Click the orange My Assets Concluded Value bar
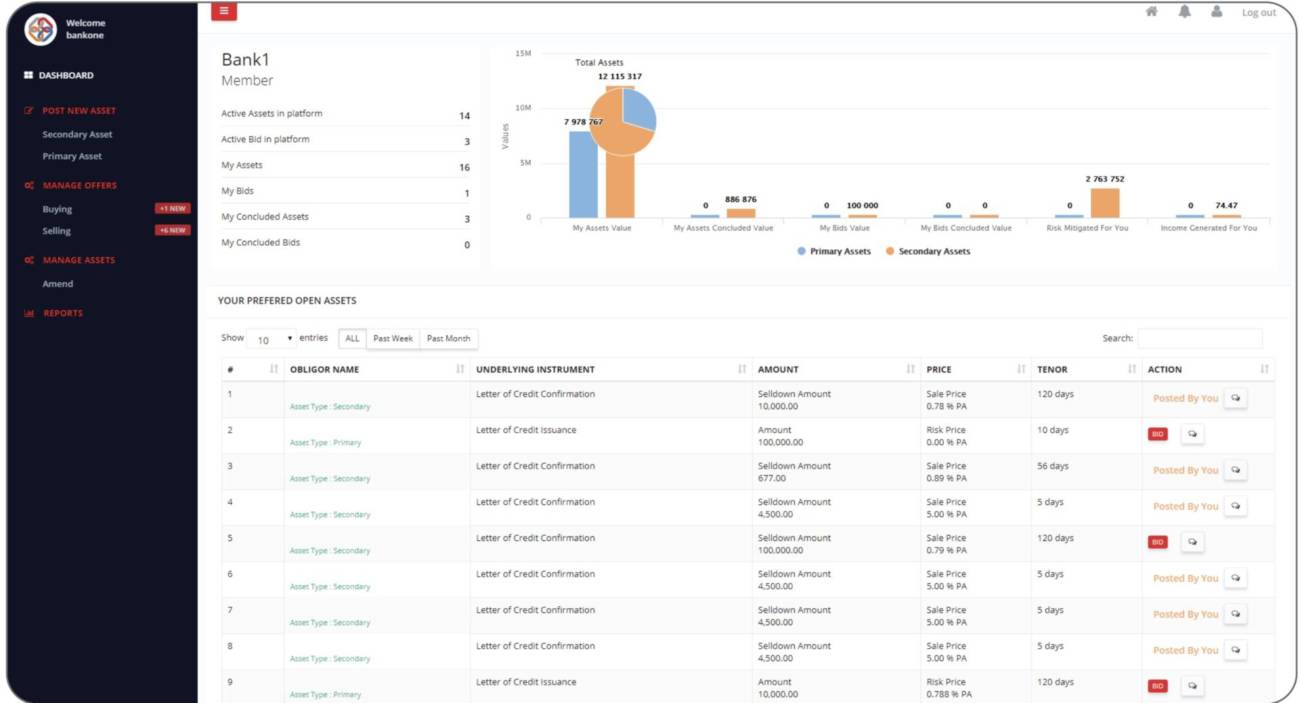1300x703 pixels. [741, 212]
